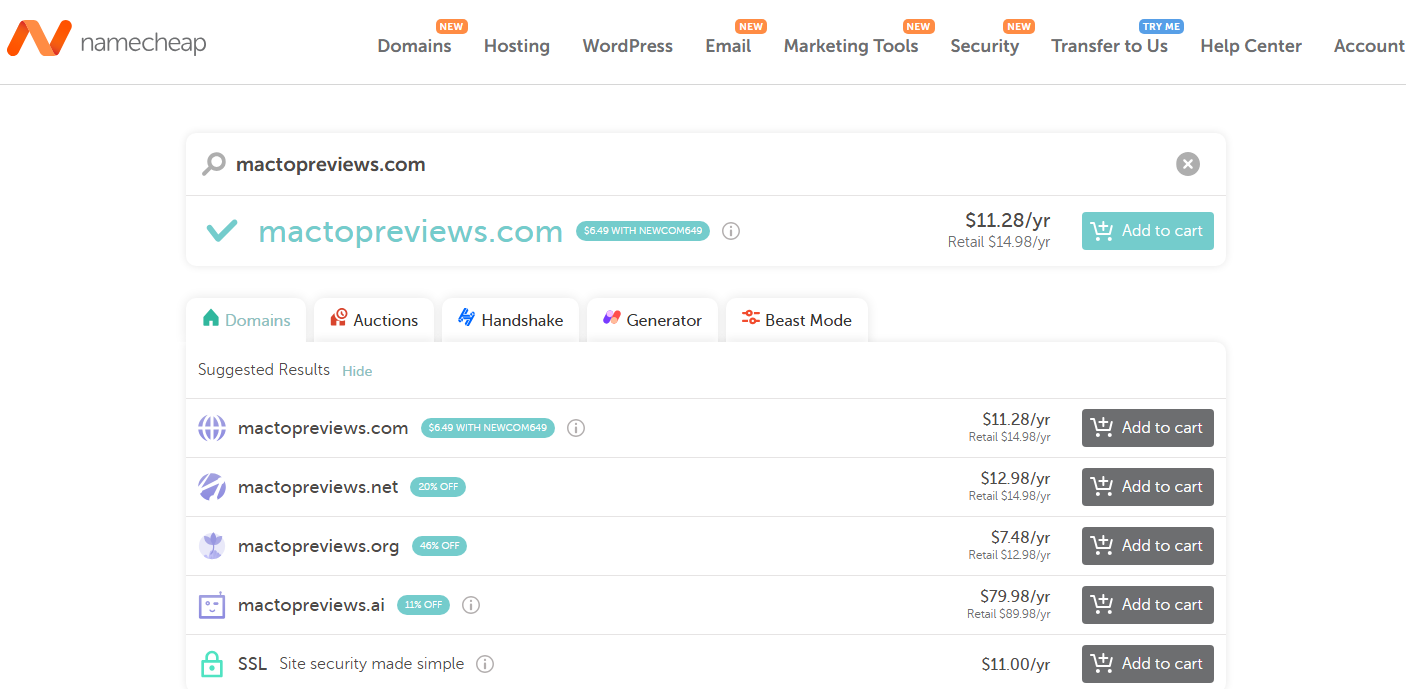Open the Generator tab
This screenshot has width=1406, height=689.
[652, 320]
